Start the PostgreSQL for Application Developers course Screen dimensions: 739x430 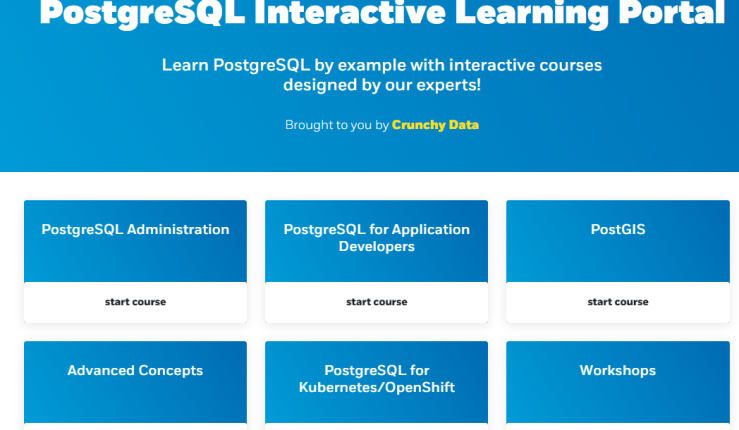tap(377, 302)
